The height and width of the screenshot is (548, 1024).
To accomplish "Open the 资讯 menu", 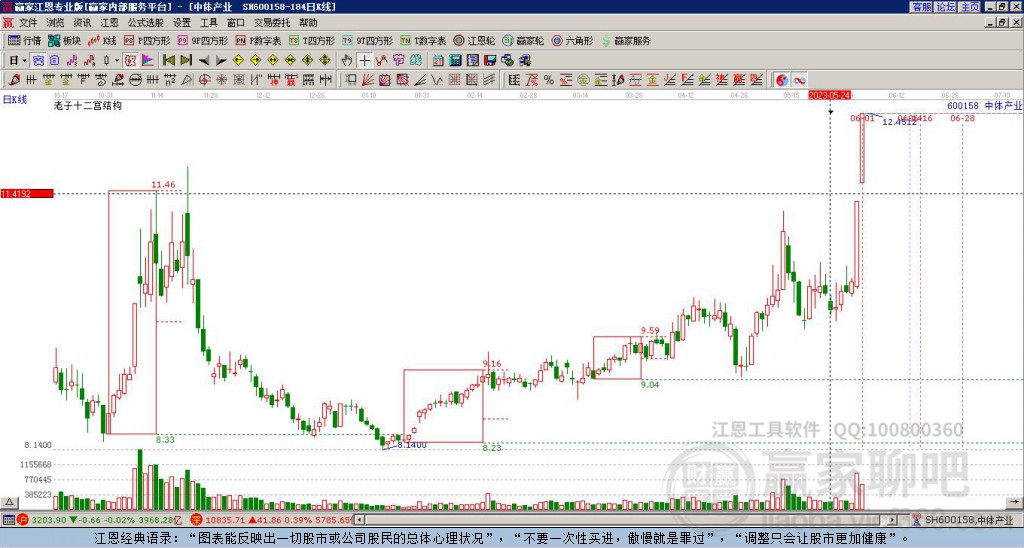I will pyautogui.click(x=82, y=23).
